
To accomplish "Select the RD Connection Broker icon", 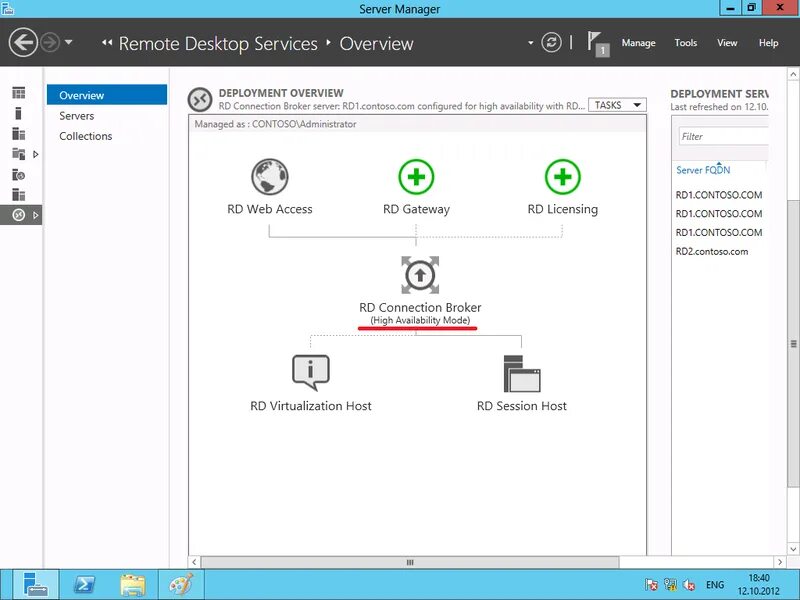I will click(420, 275).
